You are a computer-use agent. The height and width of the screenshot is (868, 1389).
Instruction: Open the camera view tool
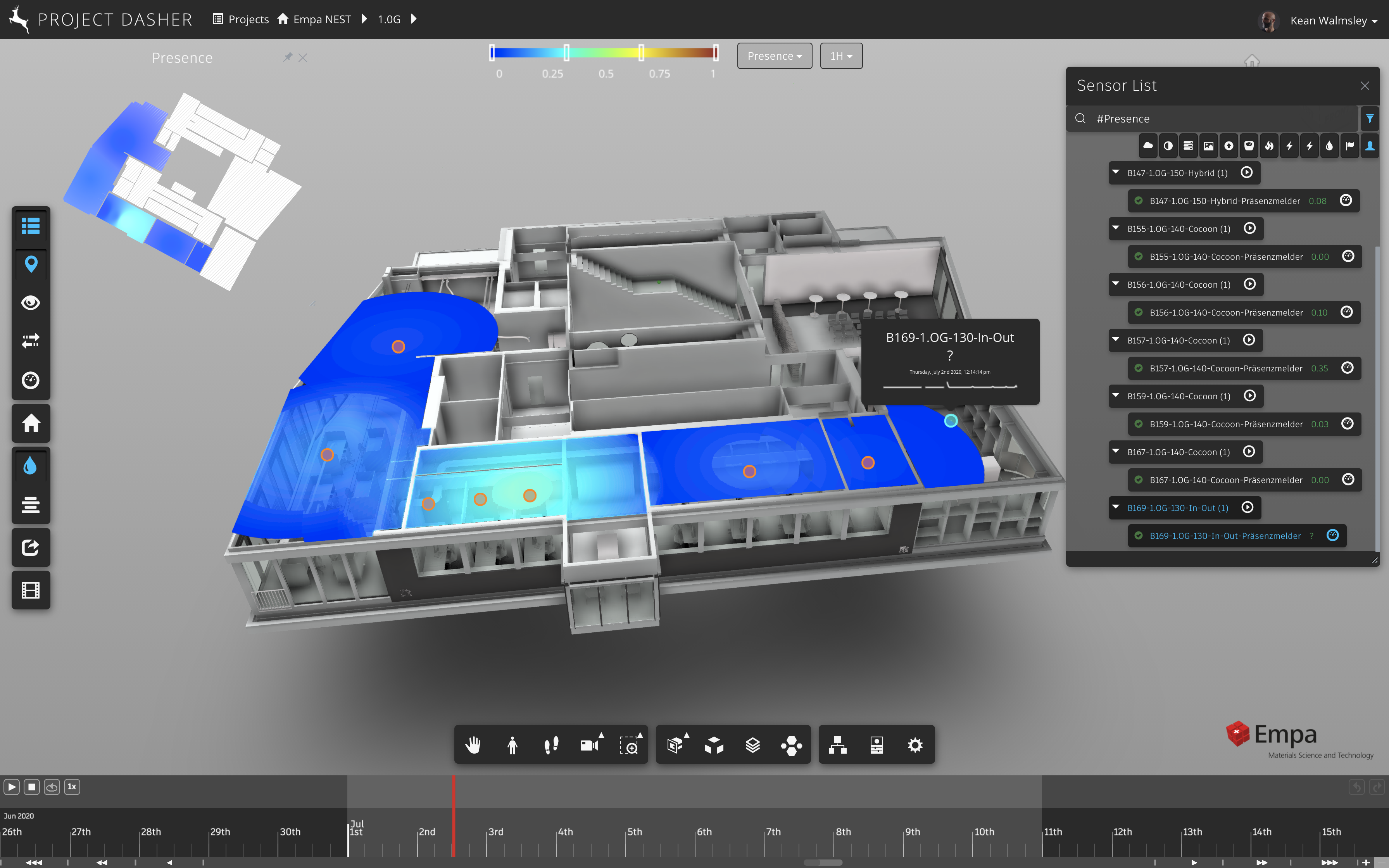point(590,745)
